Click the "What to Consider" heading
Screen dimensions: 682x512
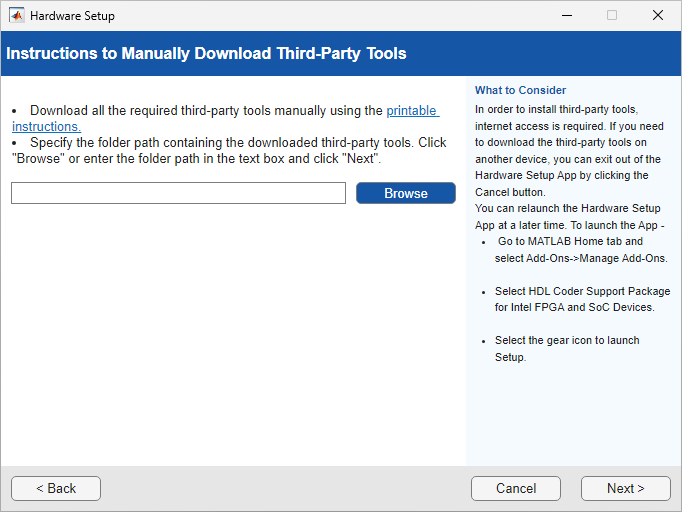(x=520, y=90)
